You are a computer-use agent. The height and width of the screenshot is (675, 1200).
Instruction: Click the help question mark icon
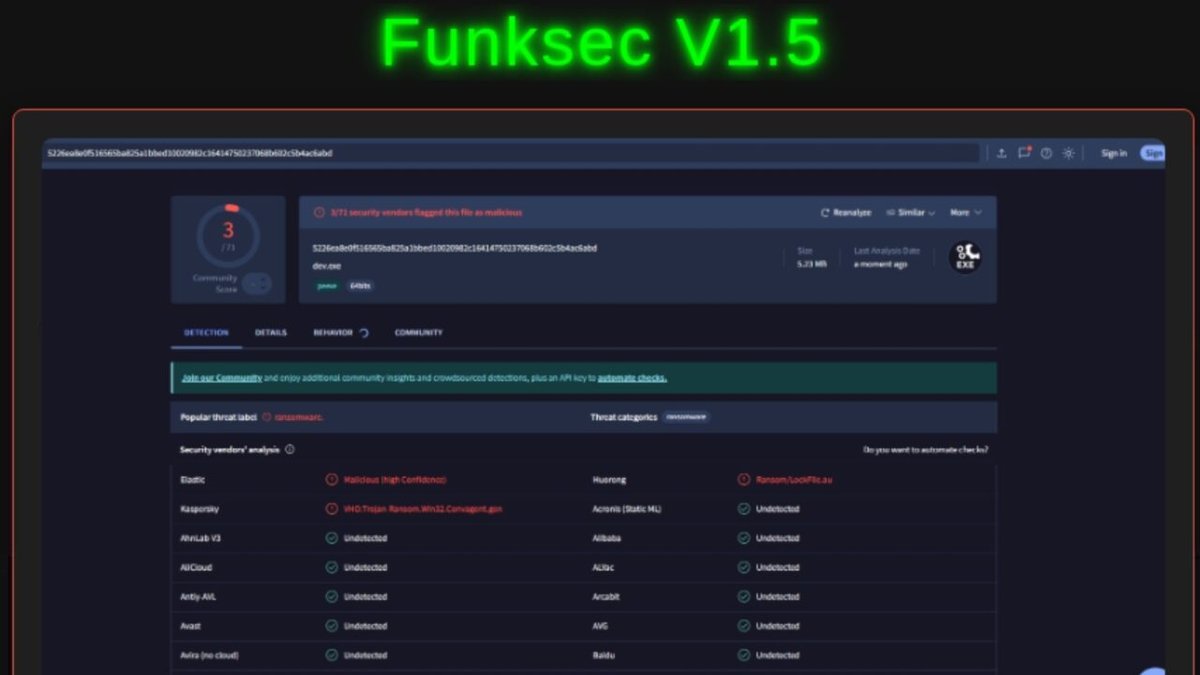1046,152
